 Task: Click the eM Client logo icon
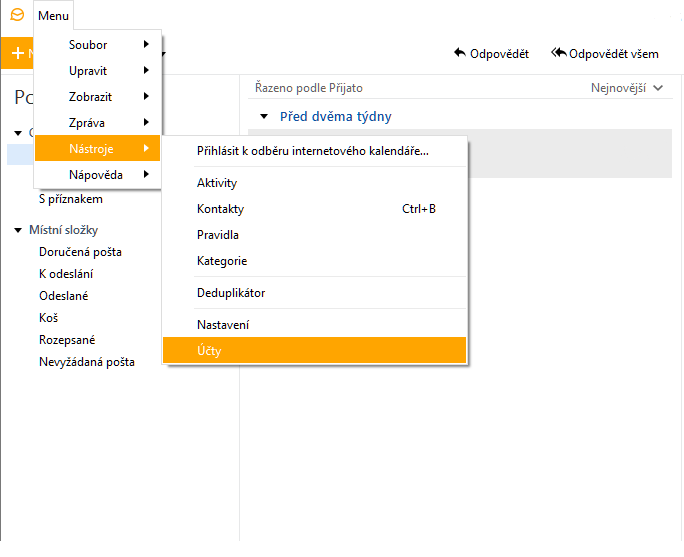pyautogui.click(x=16, y=15)
